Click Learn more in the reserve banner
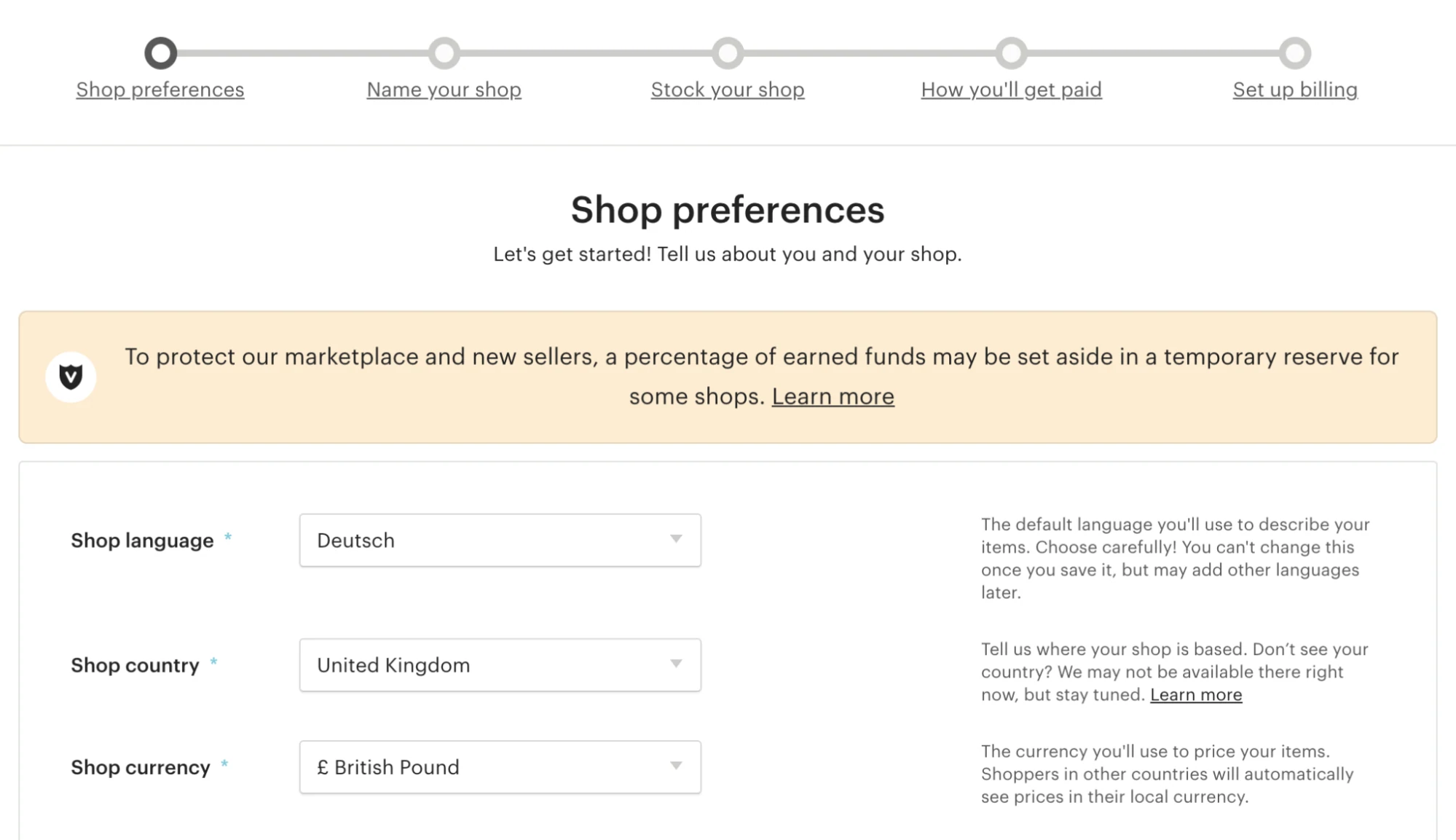 point(833,396)
